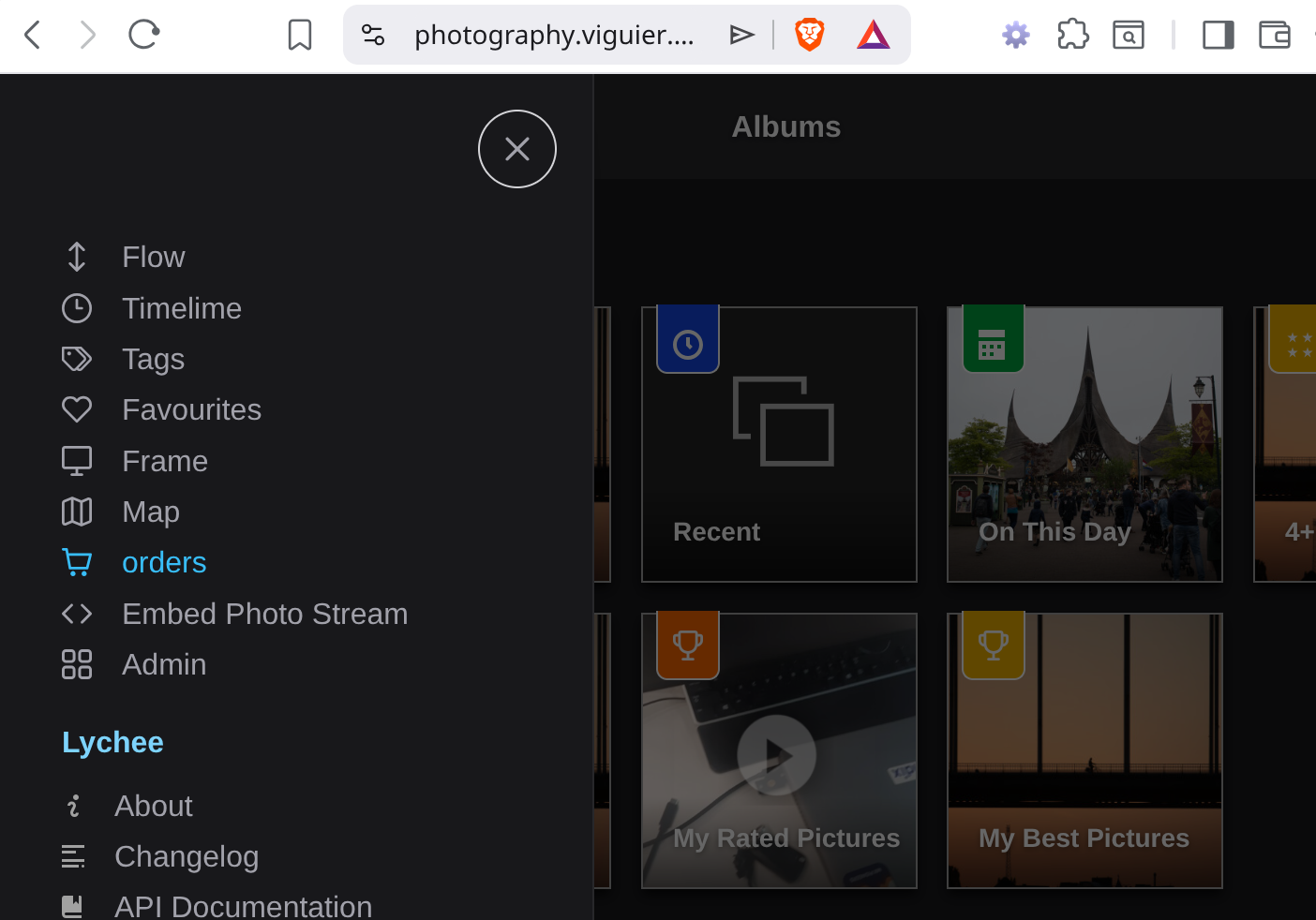Screen dimensions: 1316x920
Task: Click the Albums page title
Action: 786,126
